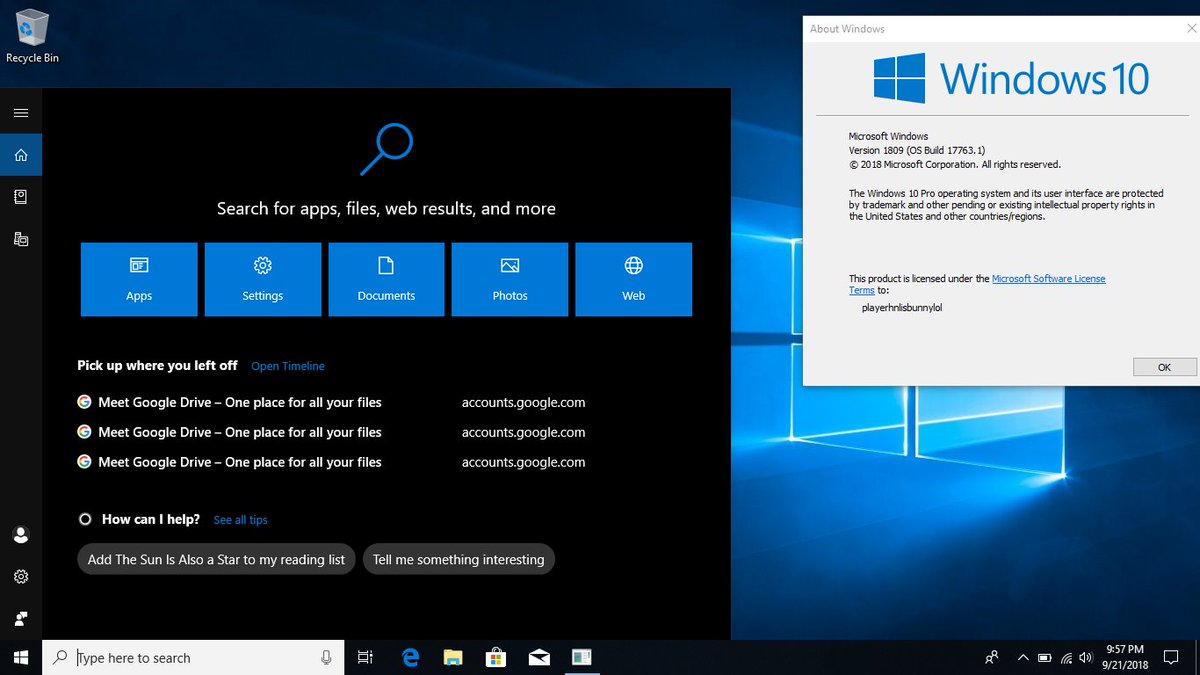Click the Type here to search box
This screenshot has width=1200, height=675.
pos(191,657)
